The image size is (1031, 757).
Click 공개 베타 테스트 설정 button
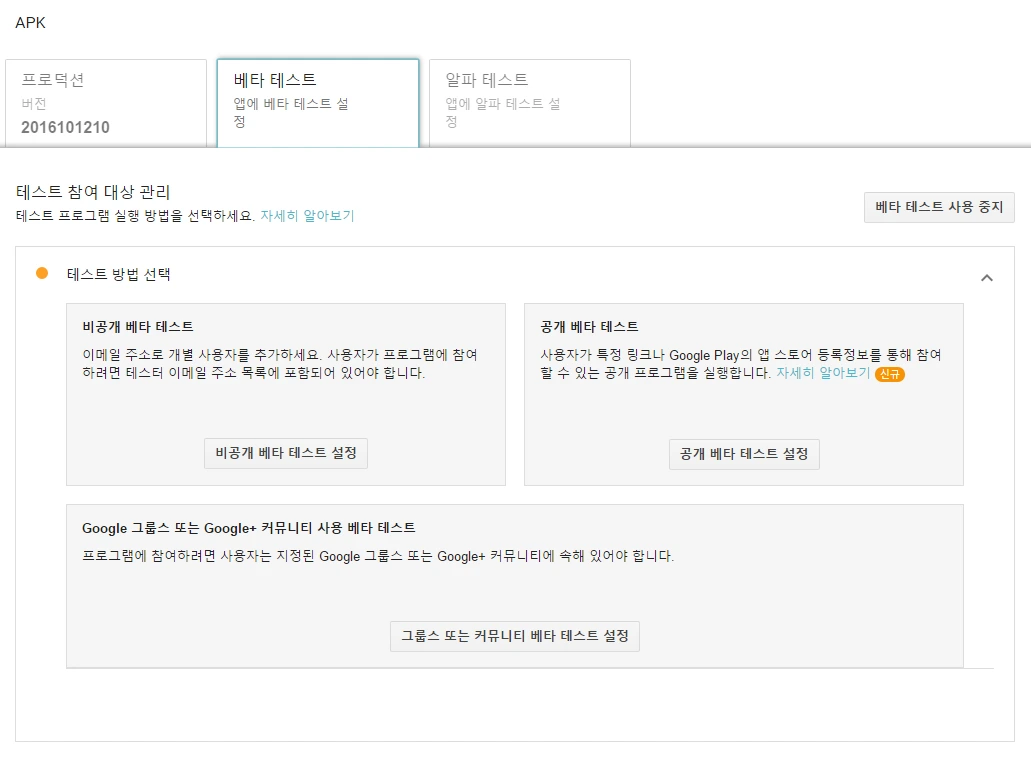[x=744, y=454]
